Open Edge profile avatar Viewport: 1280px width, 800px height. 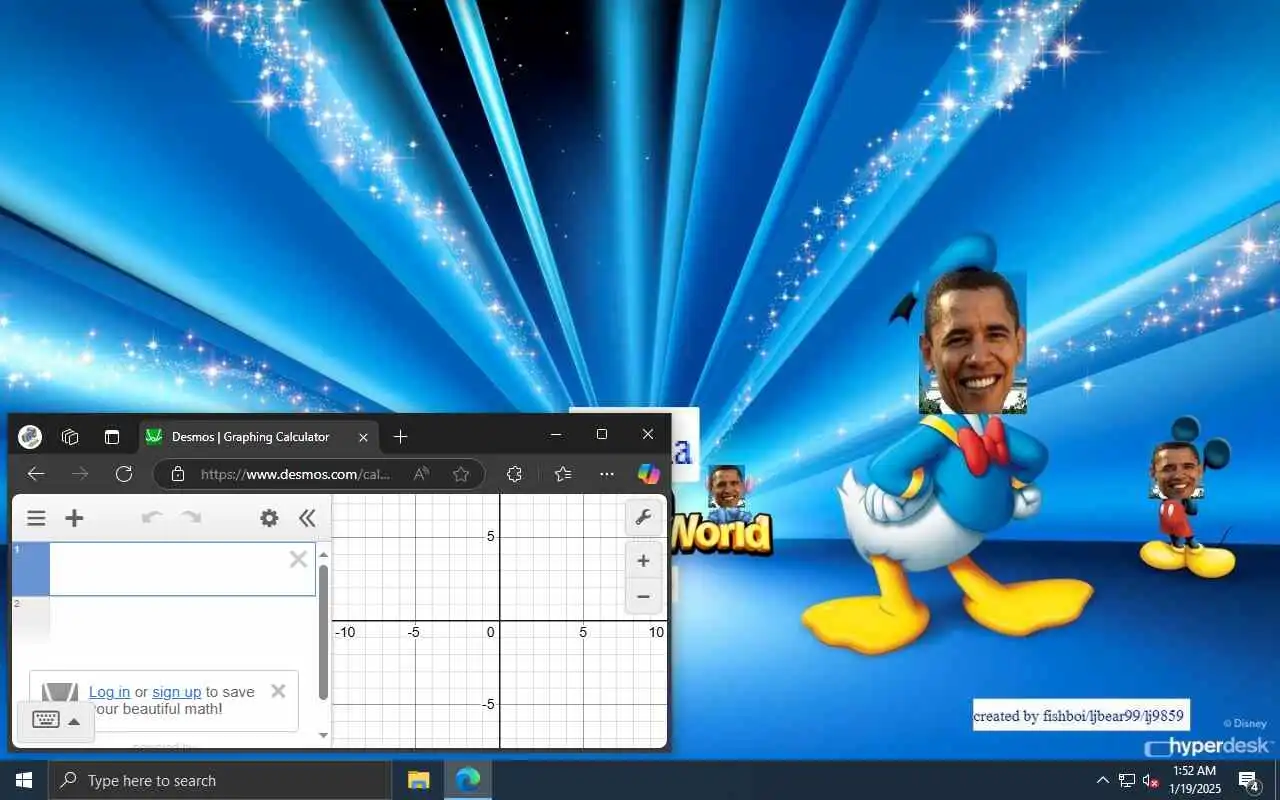[30, 436]
